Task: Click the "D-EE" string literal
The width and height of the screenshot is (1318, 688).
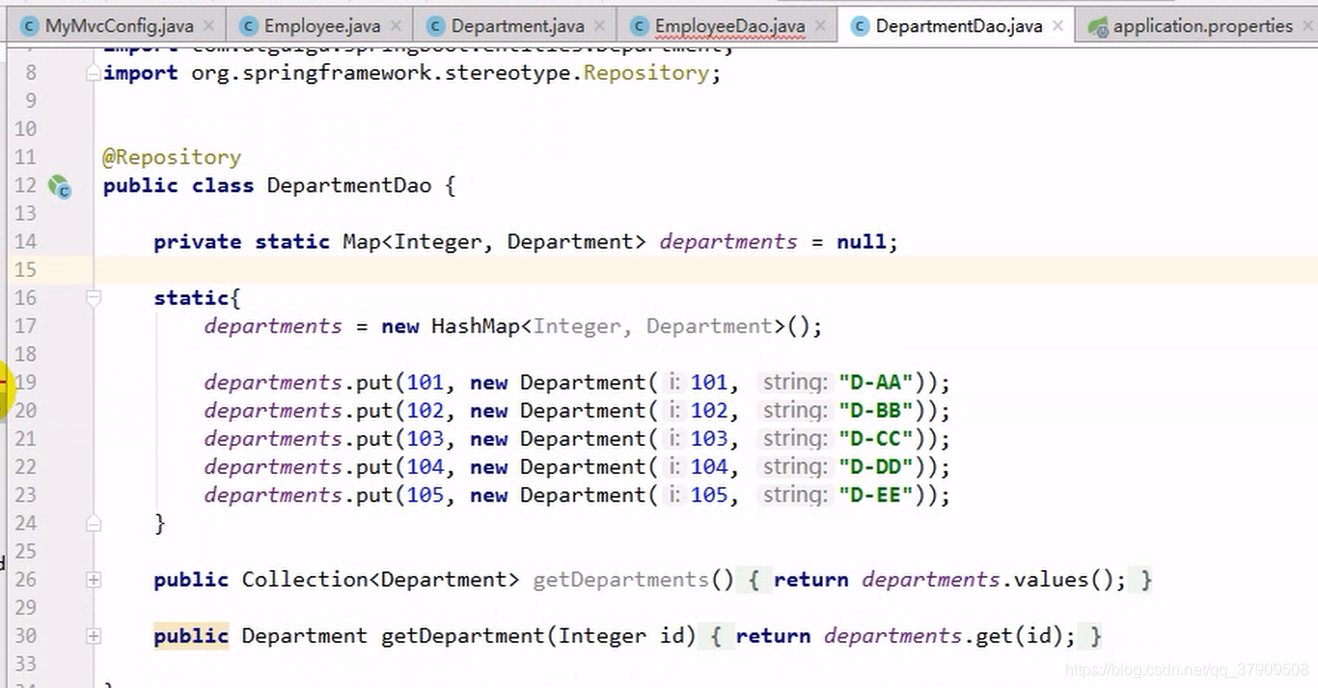Action: (x=877, y=495)
